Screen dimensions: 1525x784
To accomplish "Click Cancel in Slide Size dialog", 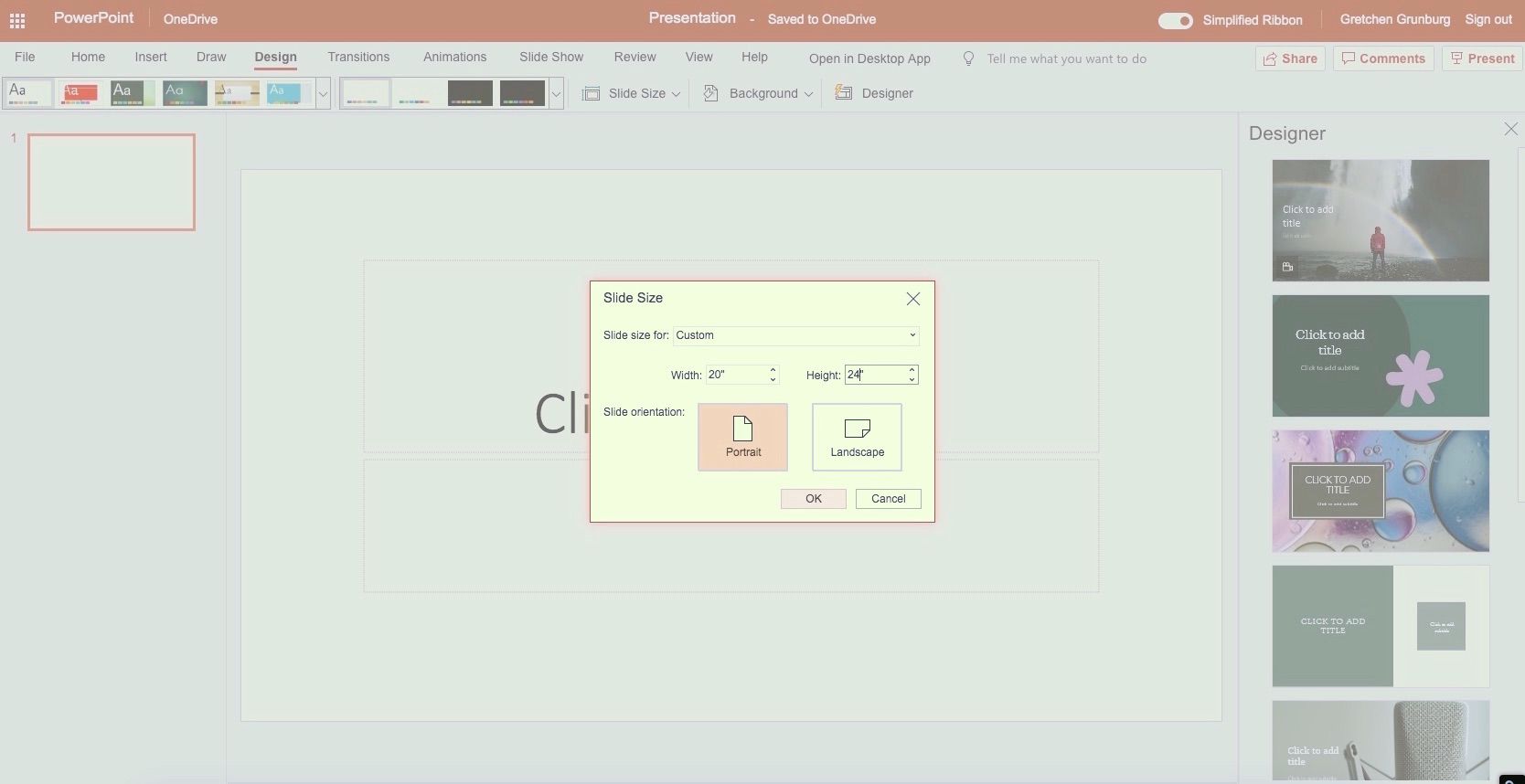I will (x=888, y=499).
